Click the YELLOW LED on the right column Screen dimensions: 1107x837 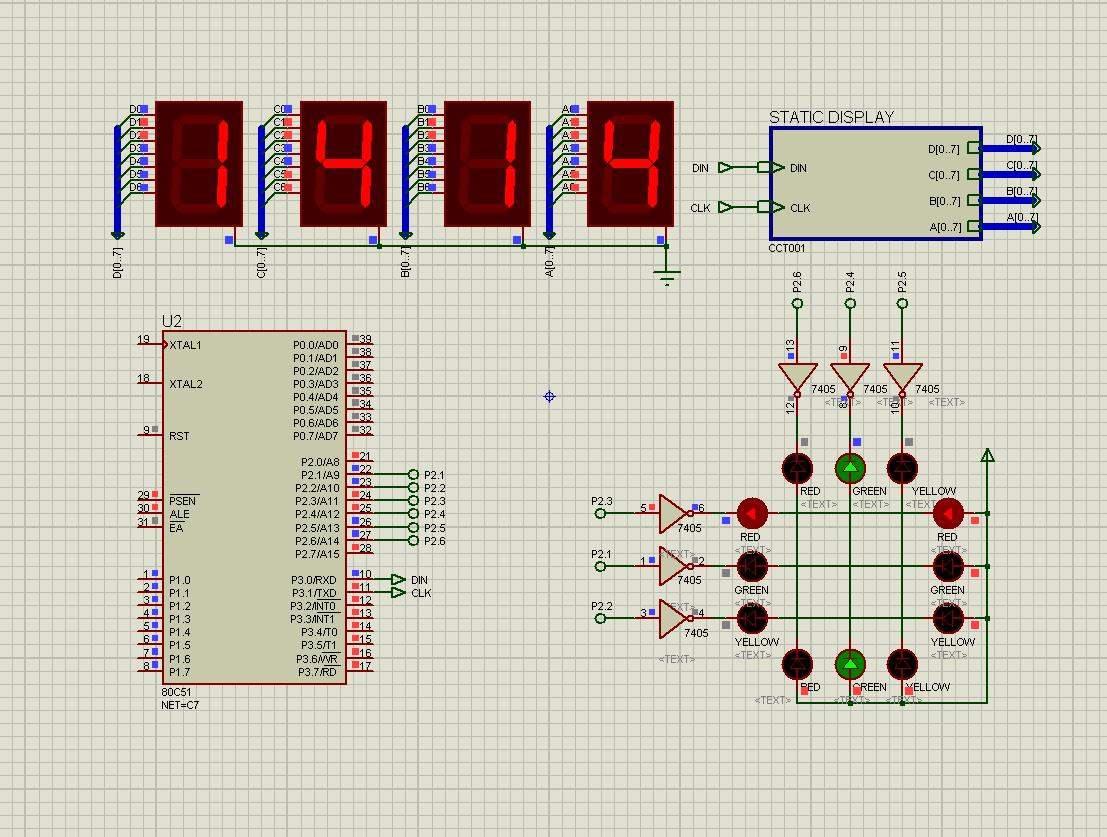(x=948, y=619)
